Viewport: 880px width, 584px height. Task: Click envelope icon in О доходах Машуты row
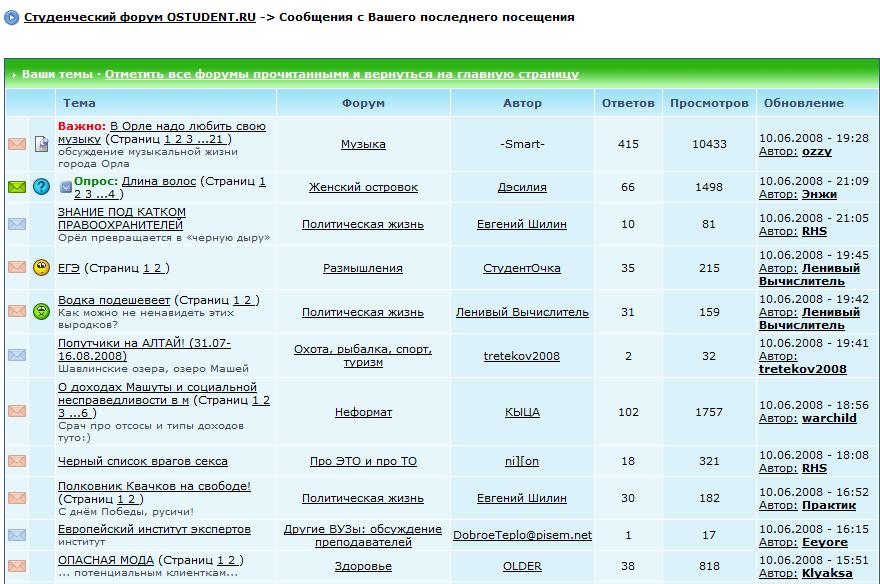tap(17, 411)
